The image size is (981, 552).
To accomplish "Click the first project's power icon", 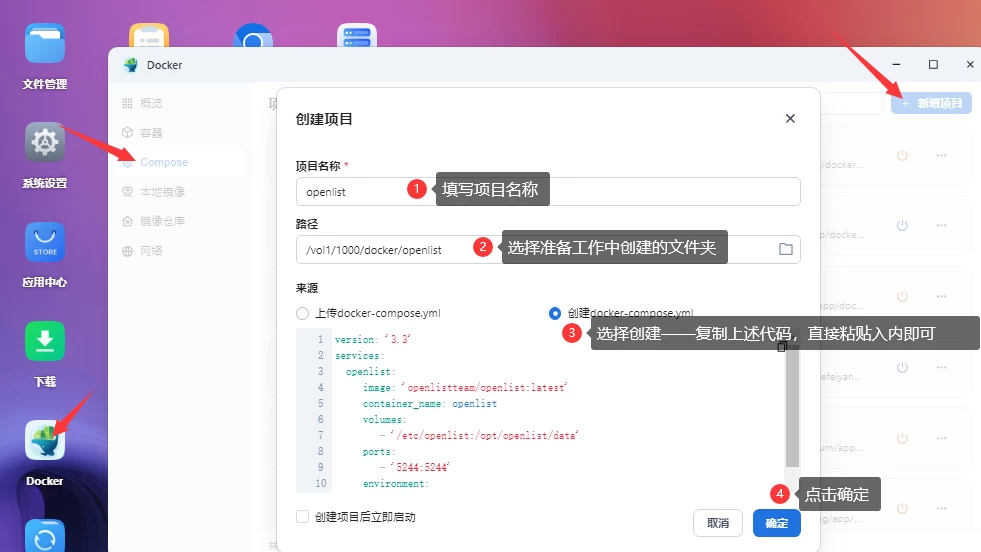I will (902, 155).
